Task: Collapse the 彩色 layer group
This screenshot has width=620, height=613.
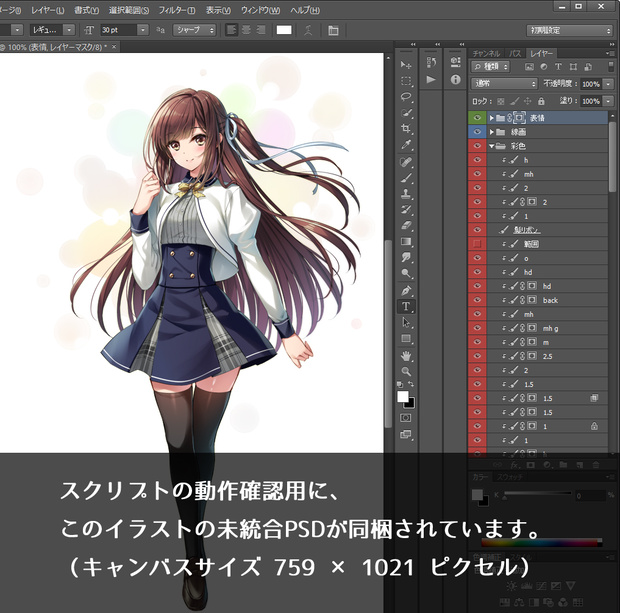Action: click(491, 146)
